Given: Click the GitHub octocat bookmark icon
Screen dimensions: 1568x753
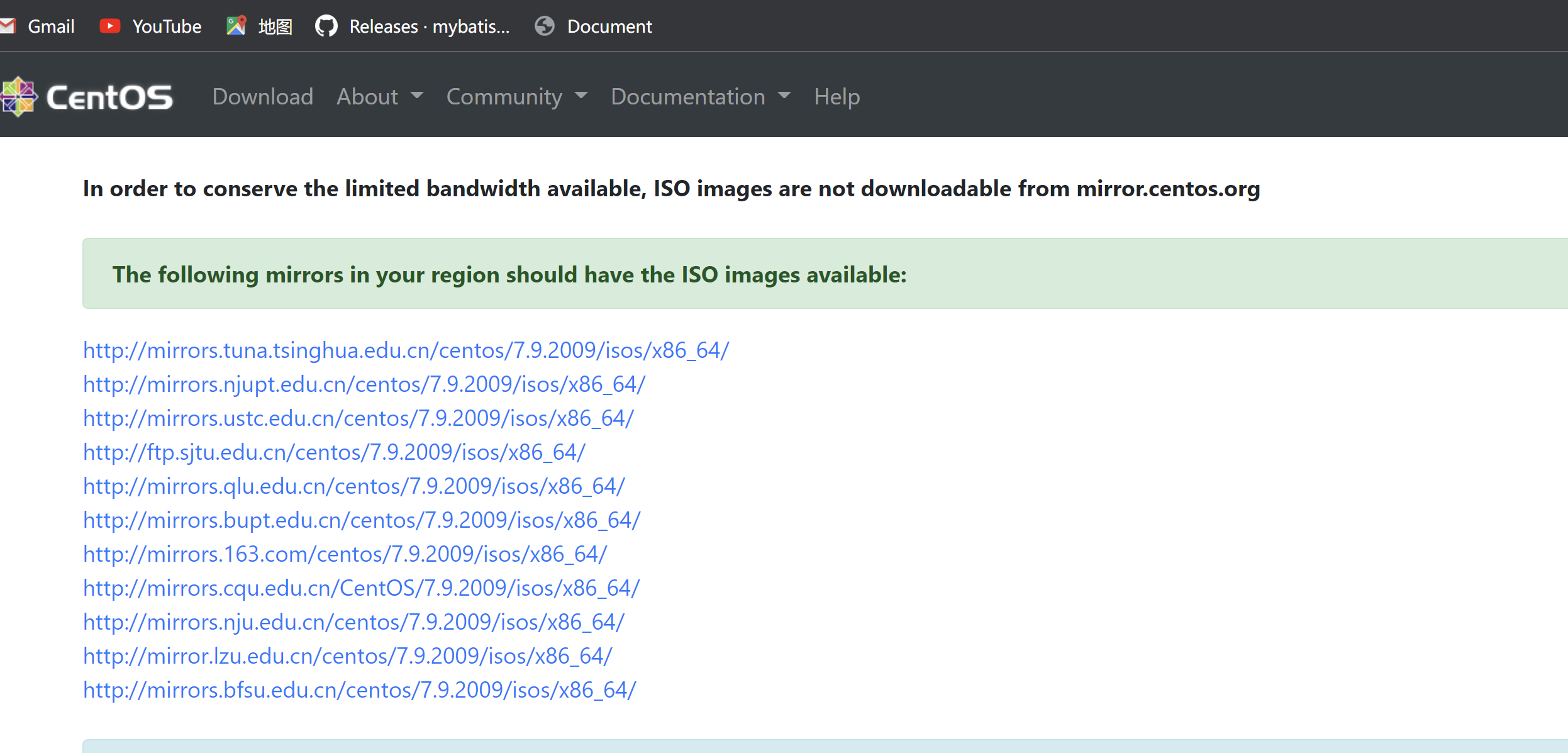Looking at the screenshot, I should point(326,26).
